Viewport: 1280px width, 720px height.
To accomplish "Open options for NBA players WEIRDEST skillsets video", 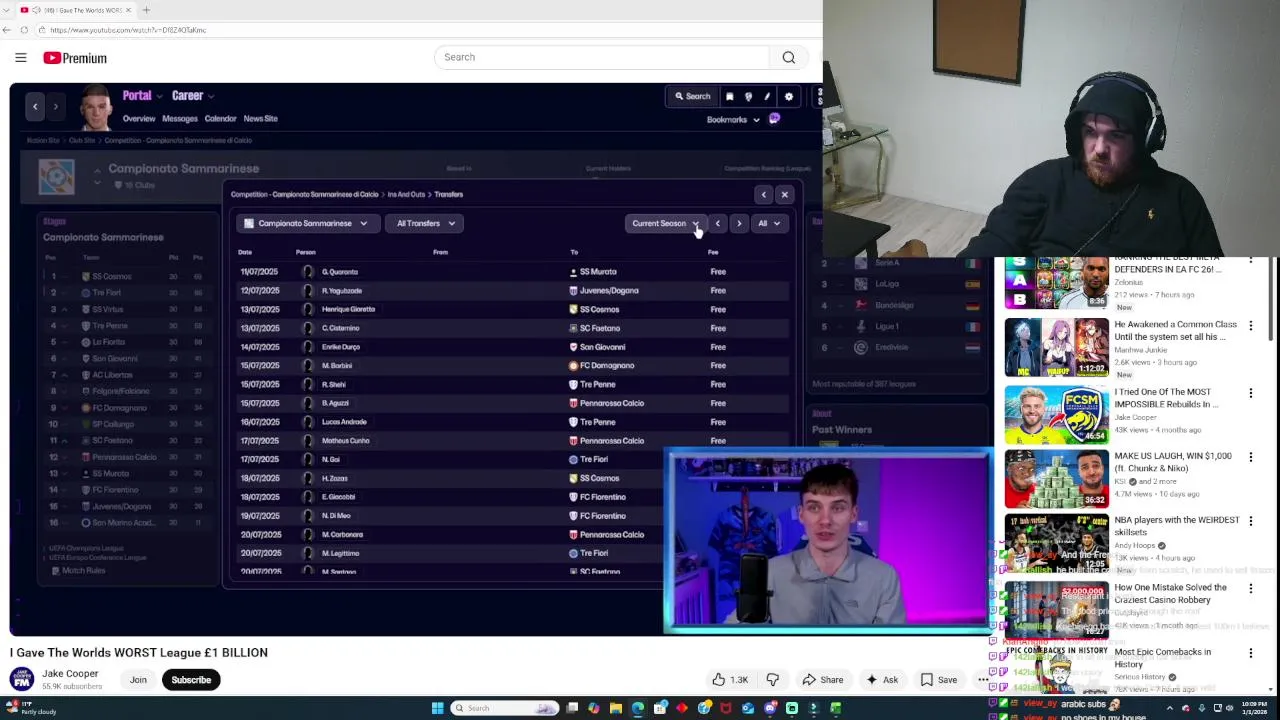I will coord(1250,522).
